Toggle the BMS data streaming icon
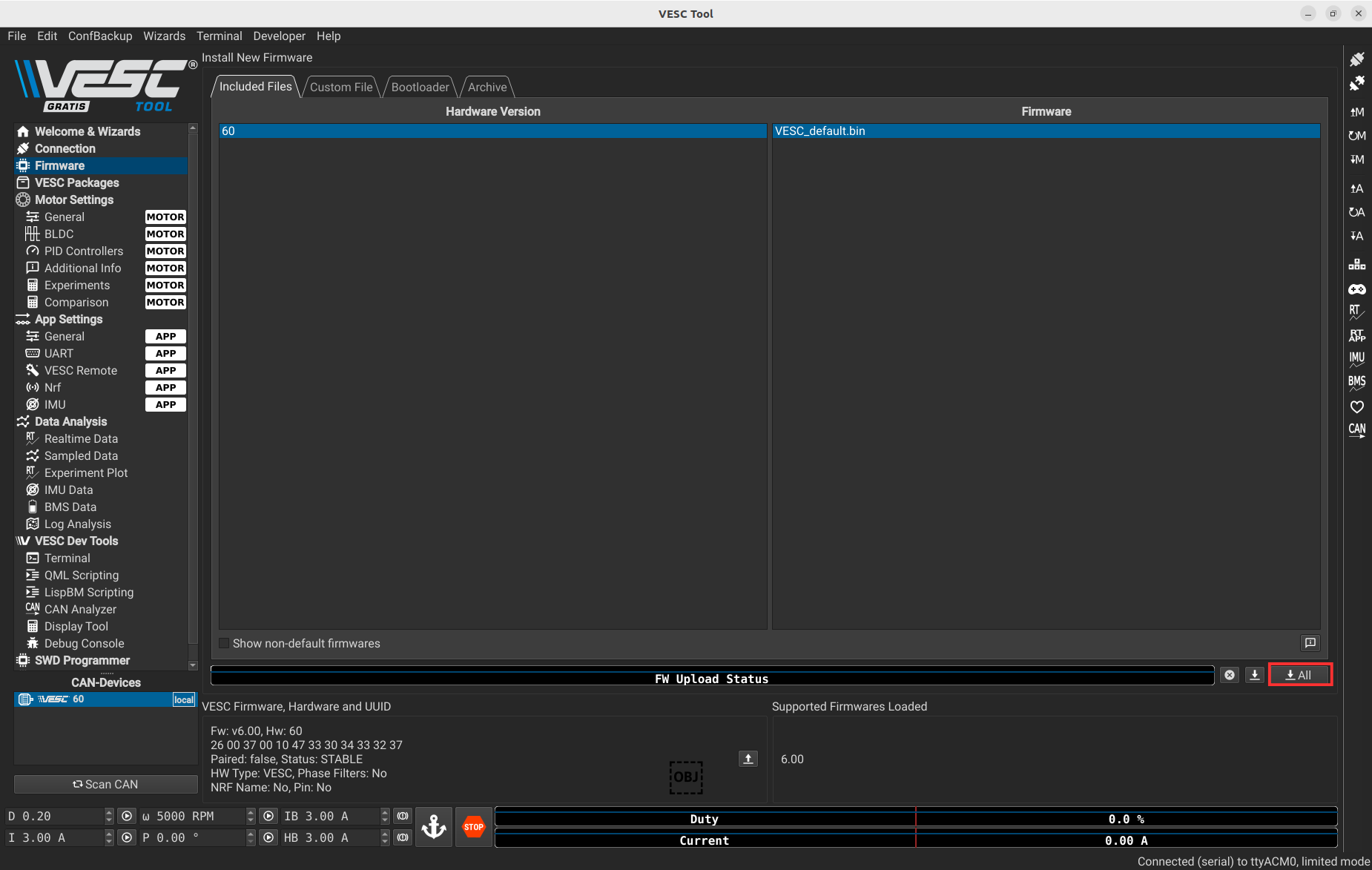Viewport: 1372px width, 870px height. pyautogui.click(x=1356, y=383)
